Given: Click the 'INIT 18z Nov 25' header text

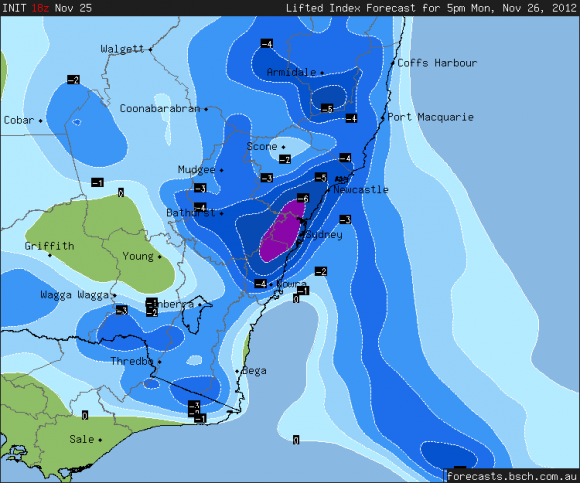Looking at the screenshot, I should (47, 8).
